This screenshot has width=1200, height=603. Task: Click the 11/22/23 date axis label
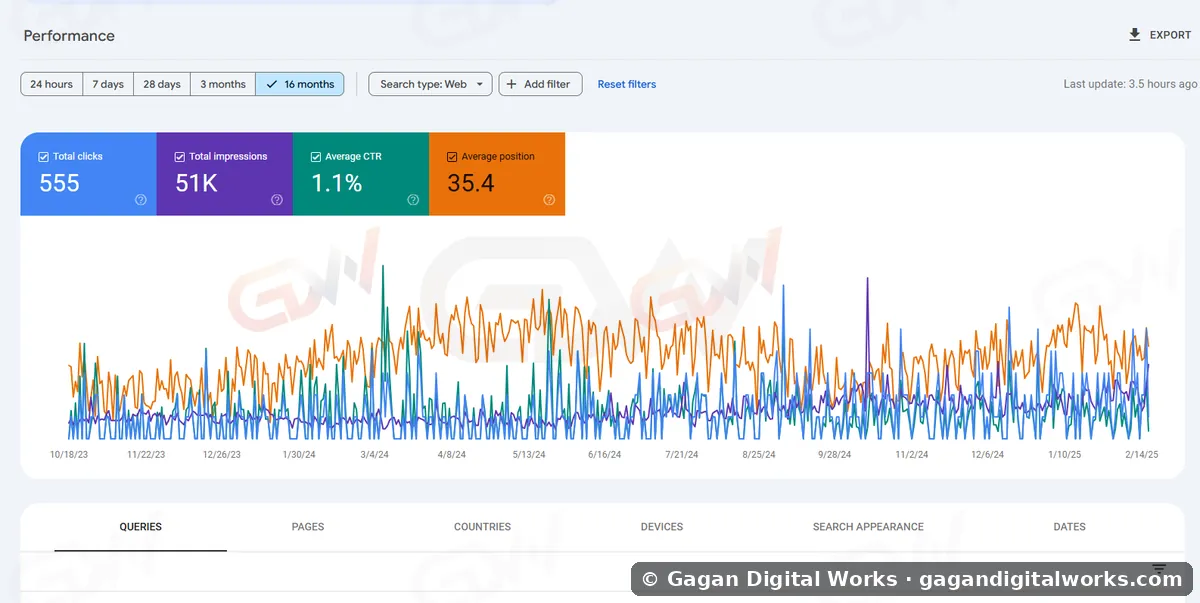coord(146,454)
